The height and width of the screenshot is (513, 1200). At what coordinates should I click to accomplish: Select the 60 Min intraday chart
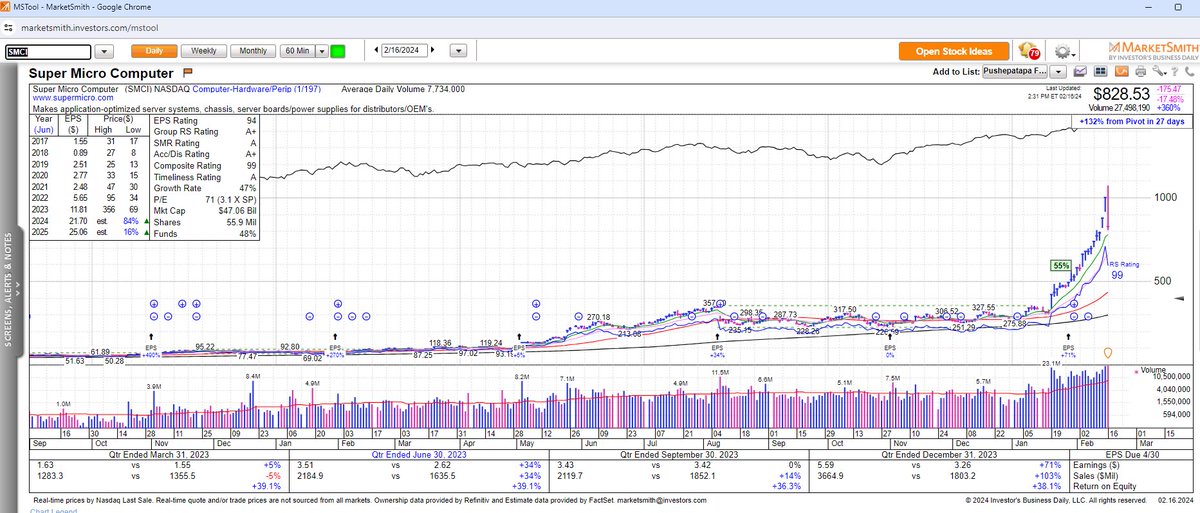pyautogui.click(x=296, y=50)
